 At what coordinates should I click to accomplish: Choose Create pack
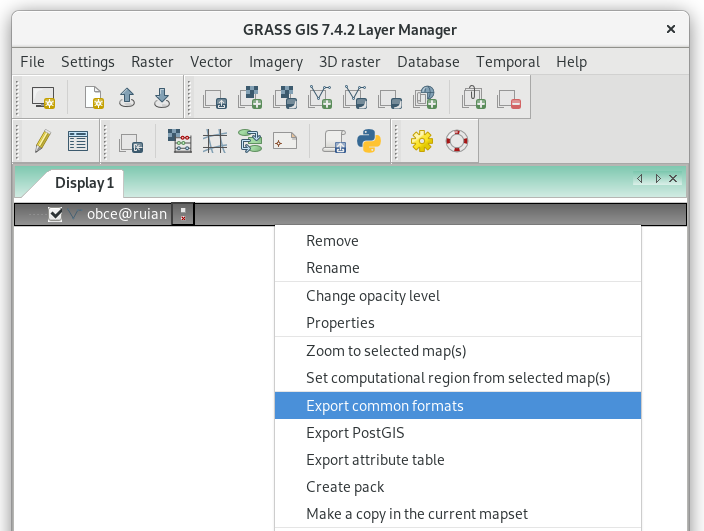pyautogui.click(x=458, y=487)
